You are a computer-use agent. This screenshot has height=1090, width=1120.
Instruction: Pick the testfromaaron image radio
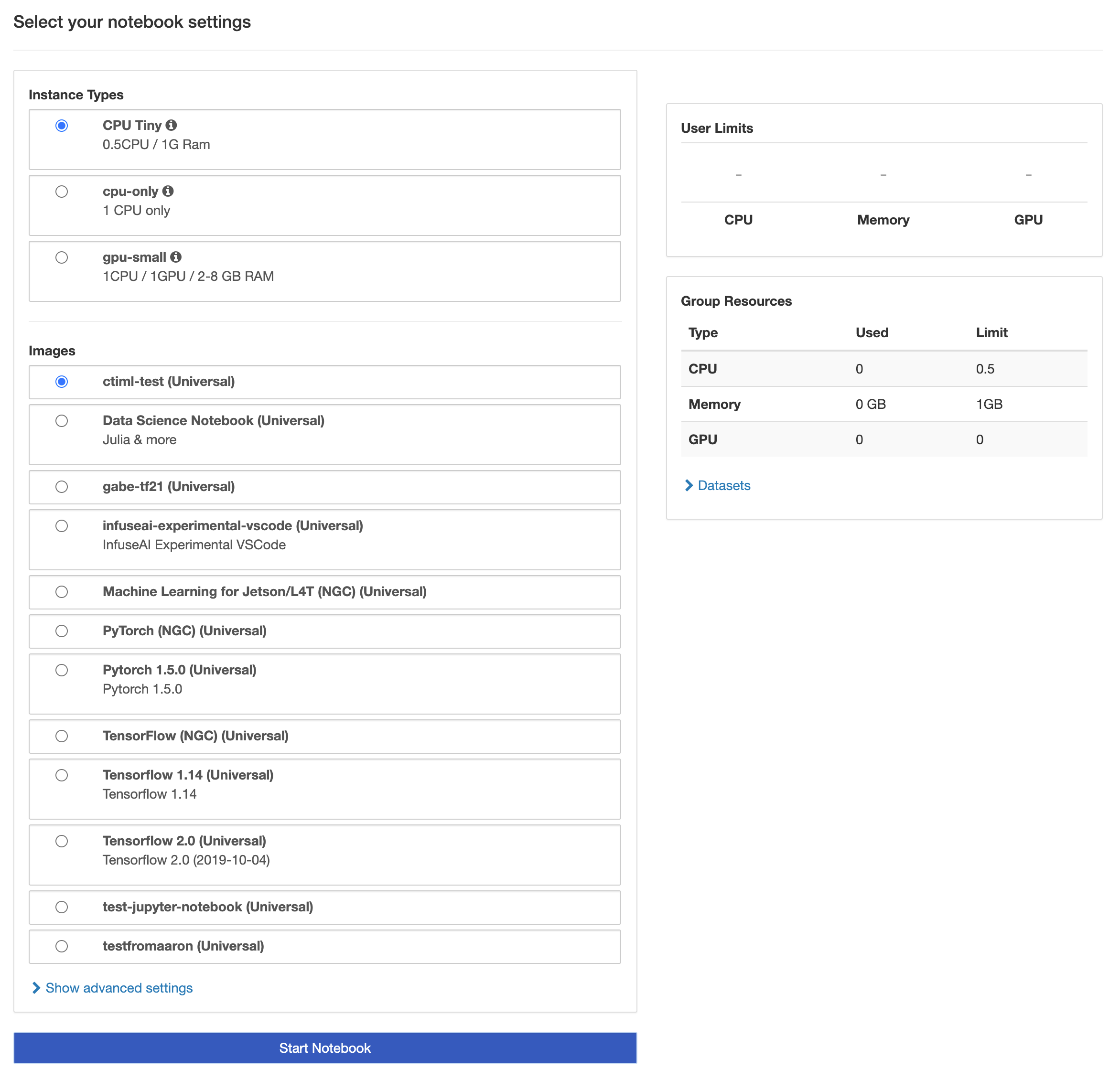[x=62, y=946]
